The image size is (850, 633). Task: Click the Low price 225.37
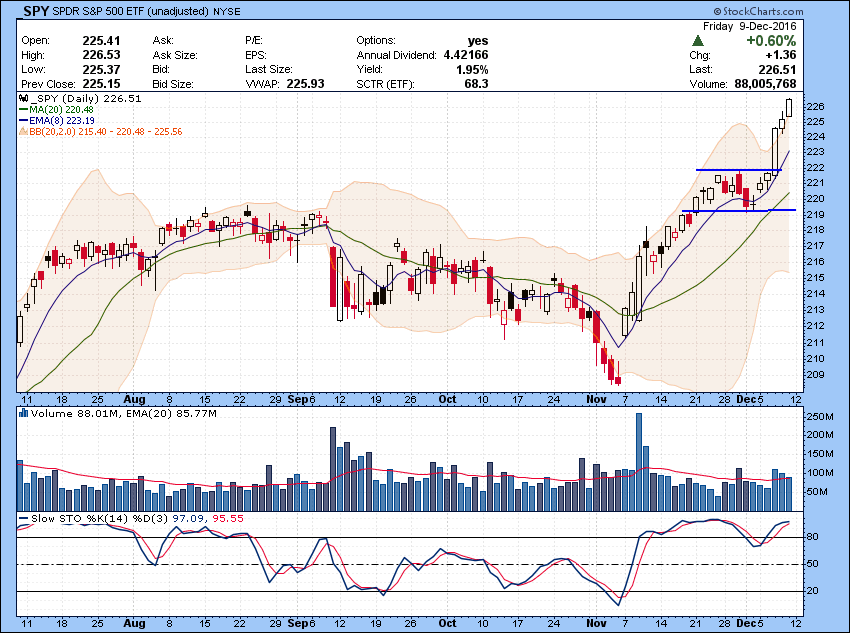coord(101,69)
